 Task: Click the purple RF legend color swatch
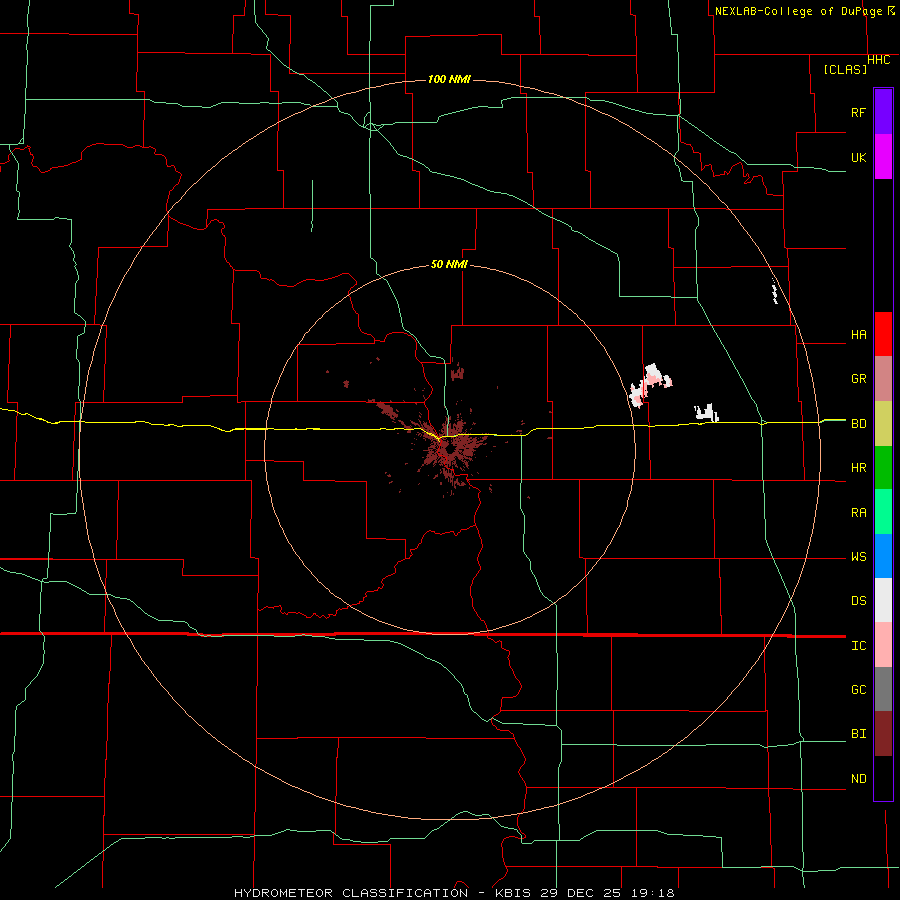click(883, 112)
